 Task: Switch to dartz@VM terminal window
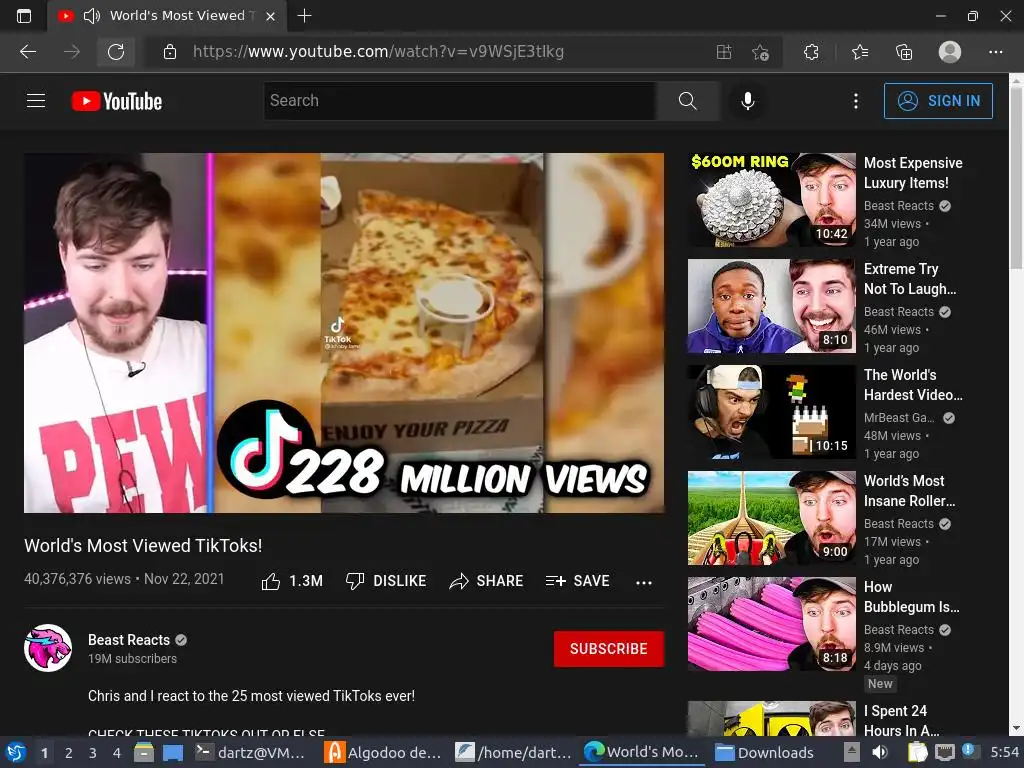[x=251, y=752]
